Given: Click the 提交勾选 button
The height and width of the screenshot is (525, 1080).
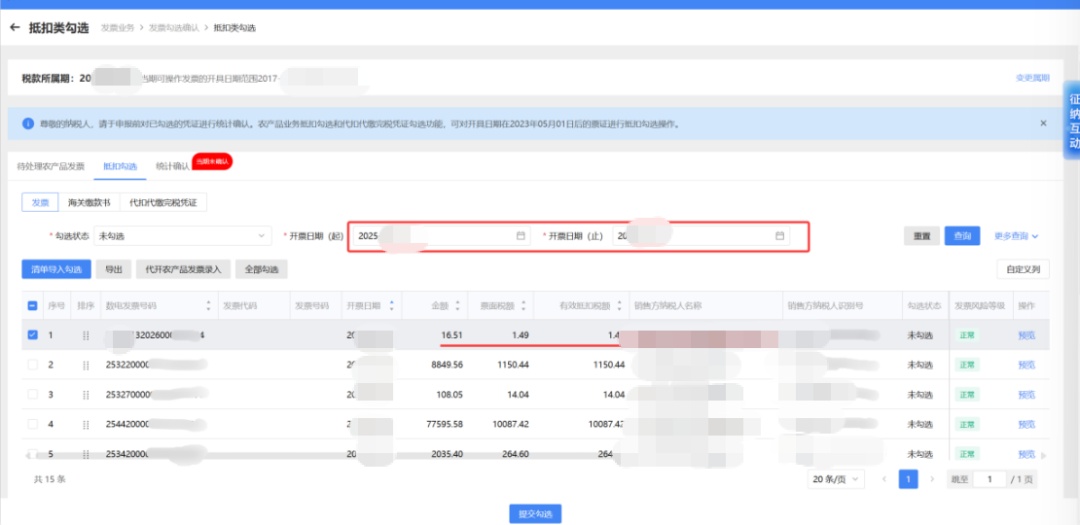Looking at the screenshot, I should (x=535, y=514).
